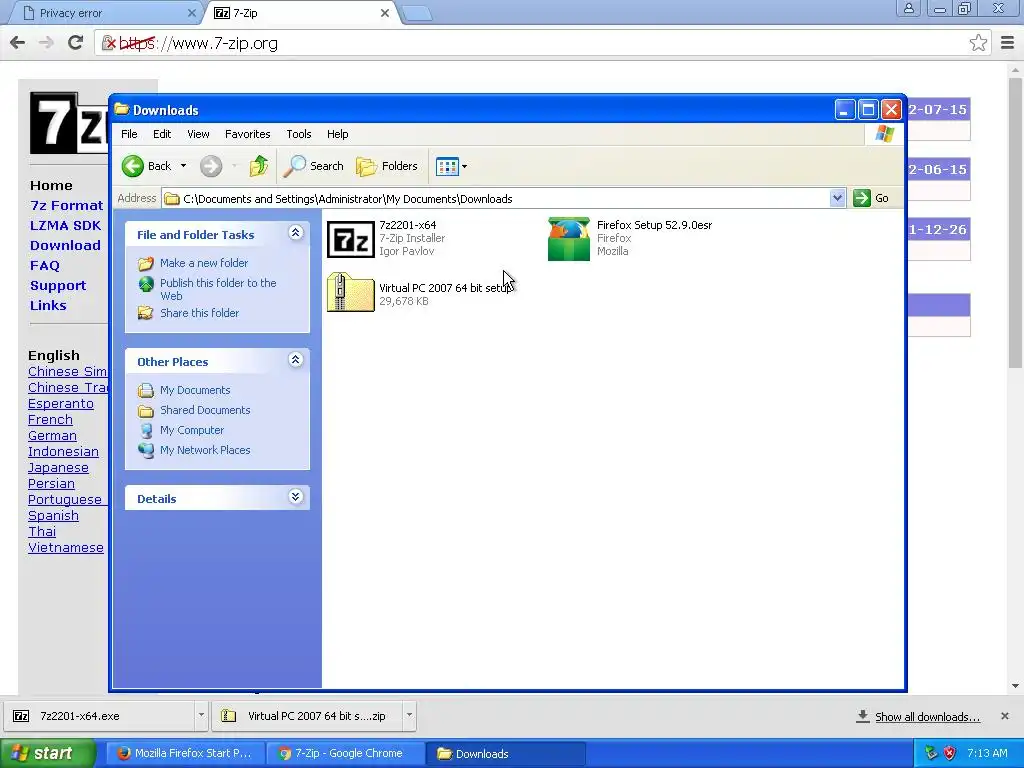Open FAQ link on 7-Zip site

tap(44, 266)
